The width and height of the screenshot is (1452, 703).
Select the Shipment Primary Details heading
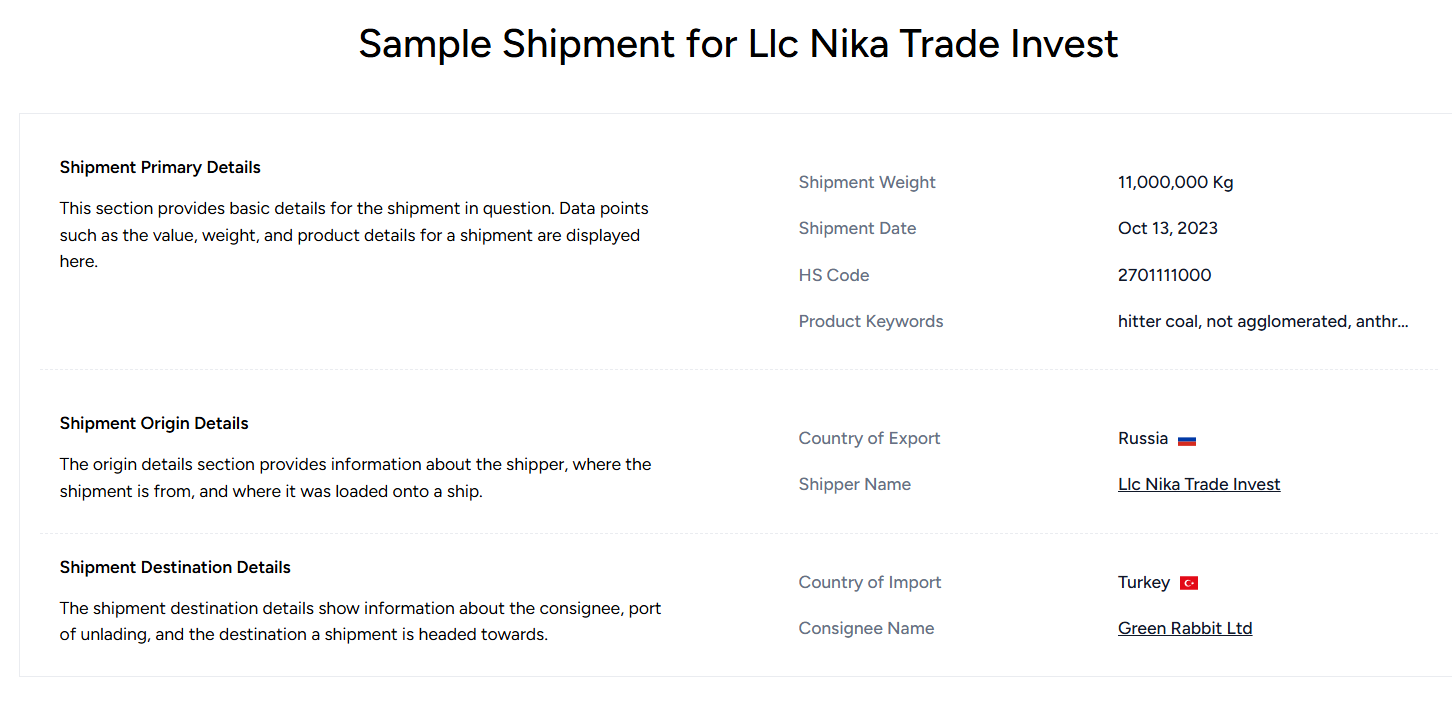160,167
